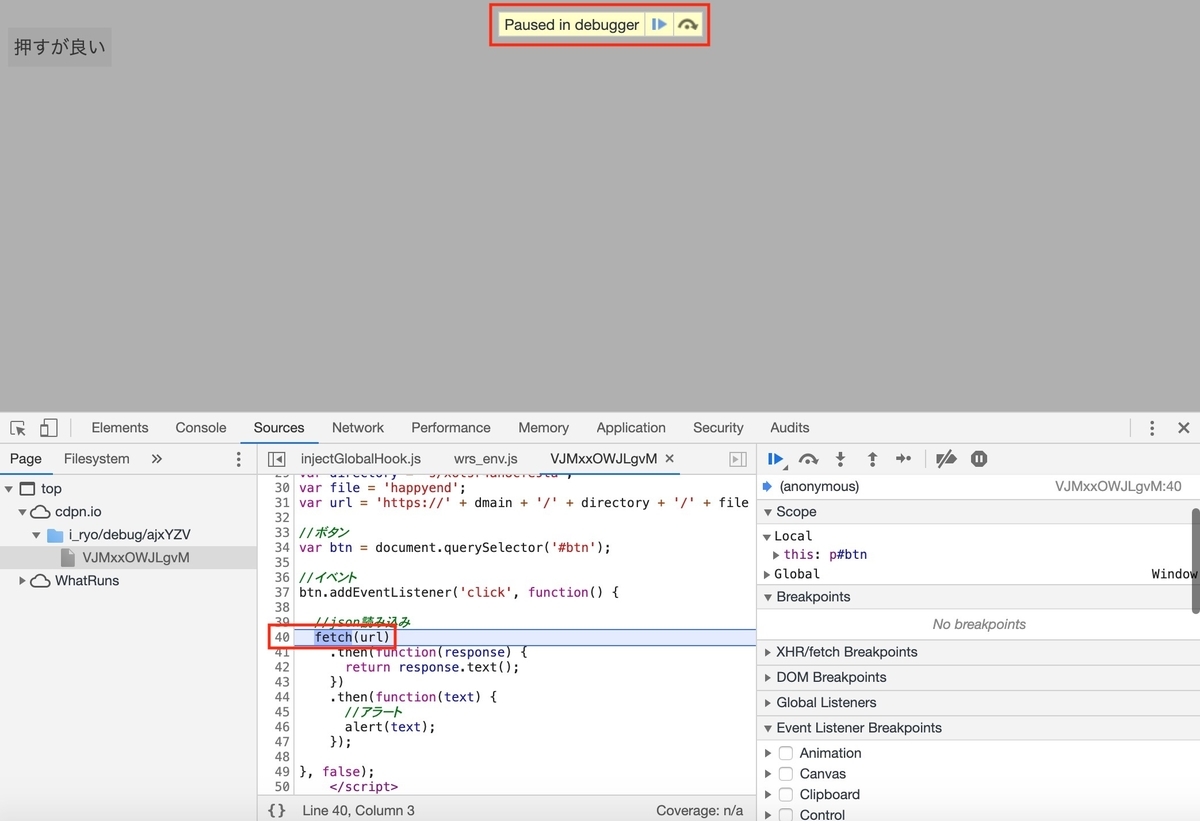Collapse the top frame tree node
This screenshot has height=821, width=1200.
tap(9, 489)
